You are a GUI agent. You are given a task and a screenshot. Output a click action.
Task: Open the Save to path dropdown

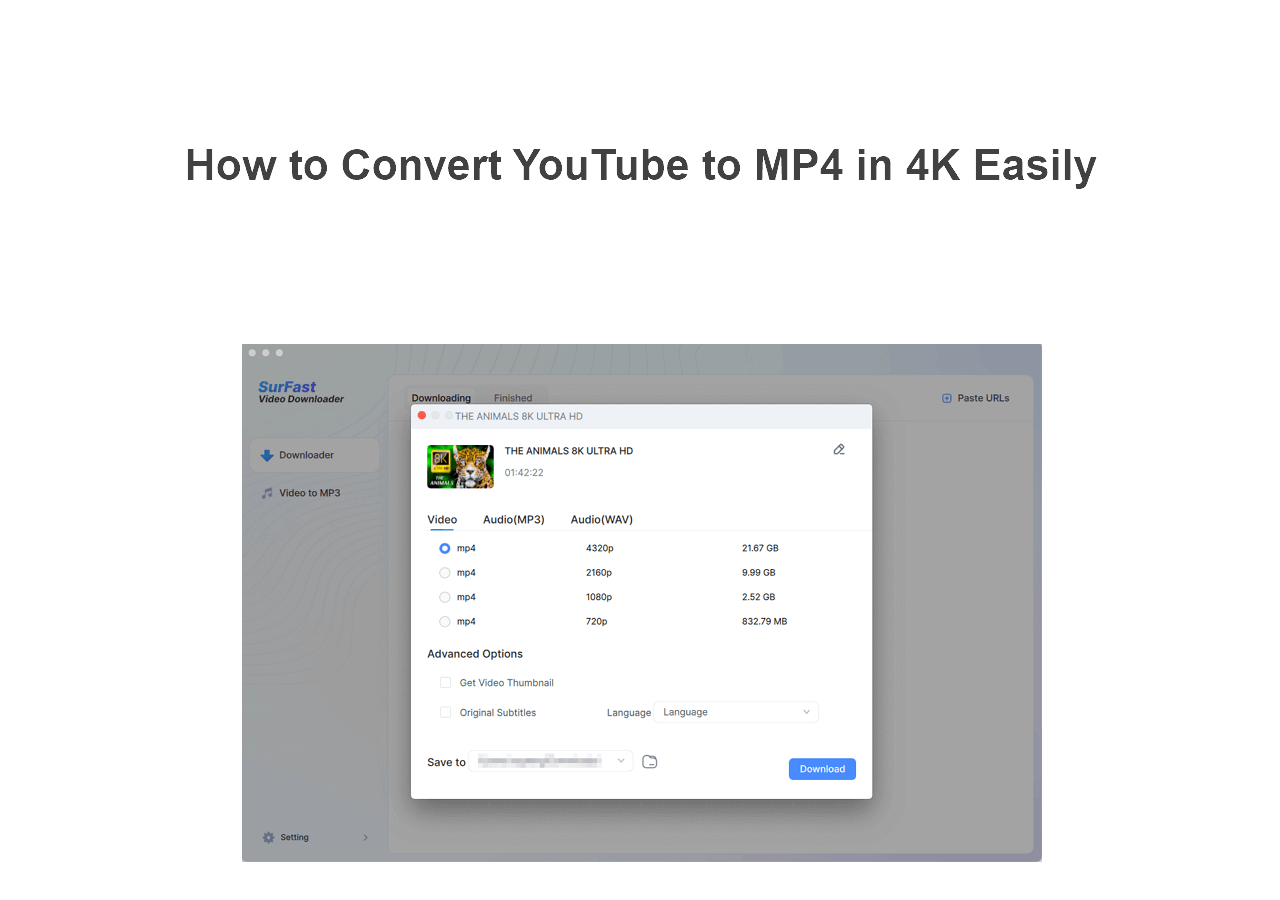click(x=551, y=762)
